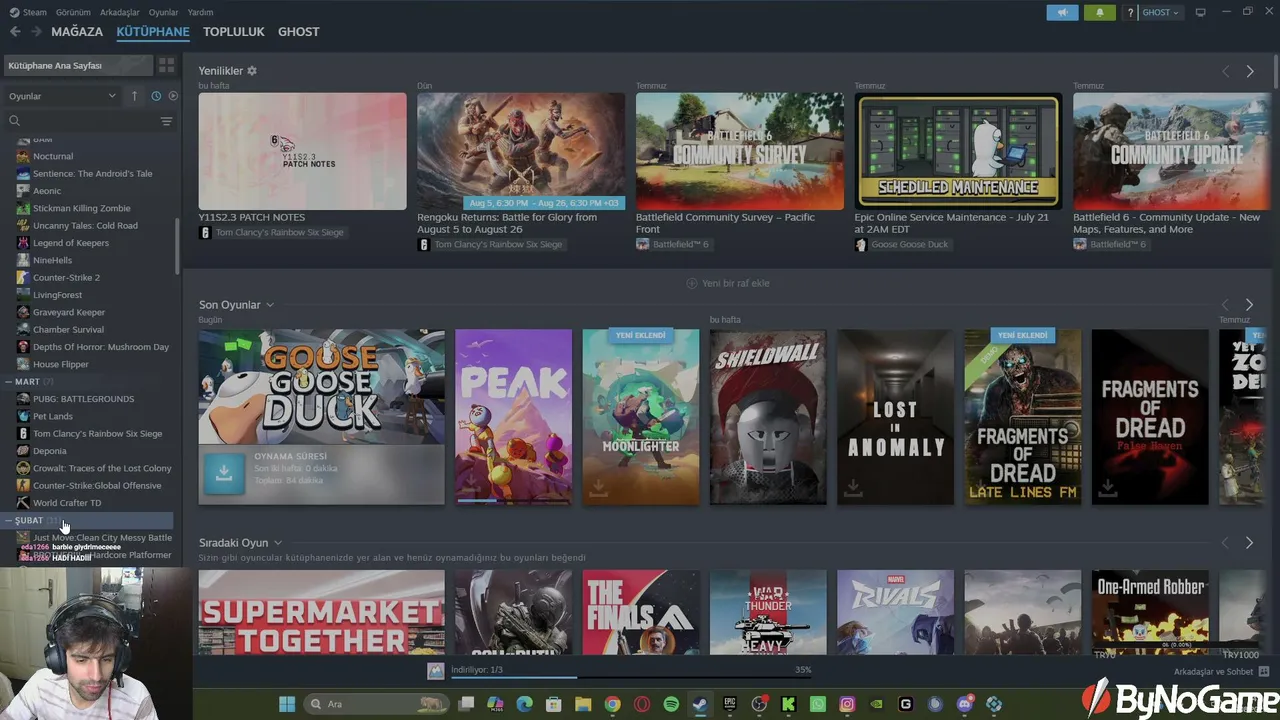Select PUBG: BATTLEGROUNDS in the list
Screen dimensions: 1280x720
tap(83, 399)
